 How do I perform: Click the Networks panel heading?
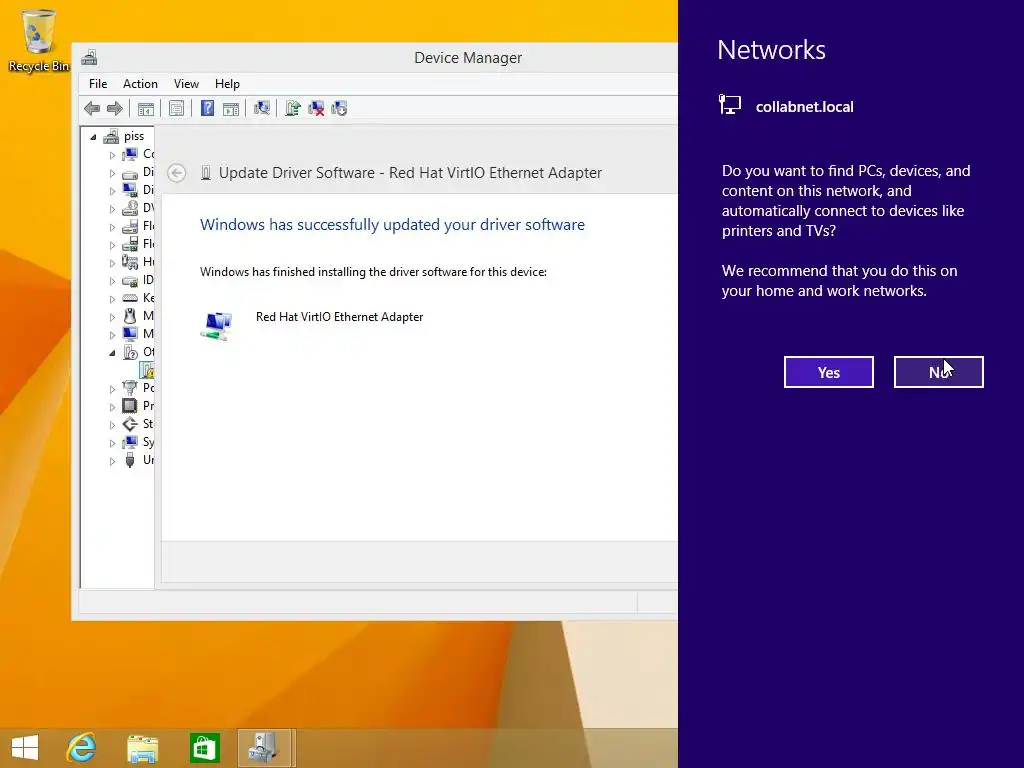(x=771, y=50)
